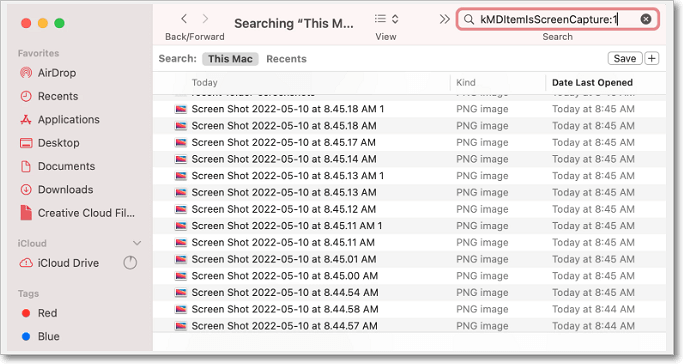Select Screen Shot 8.45.18 AM file icon
This screenshot has height=364, width=683.
[x=181, y=126]
